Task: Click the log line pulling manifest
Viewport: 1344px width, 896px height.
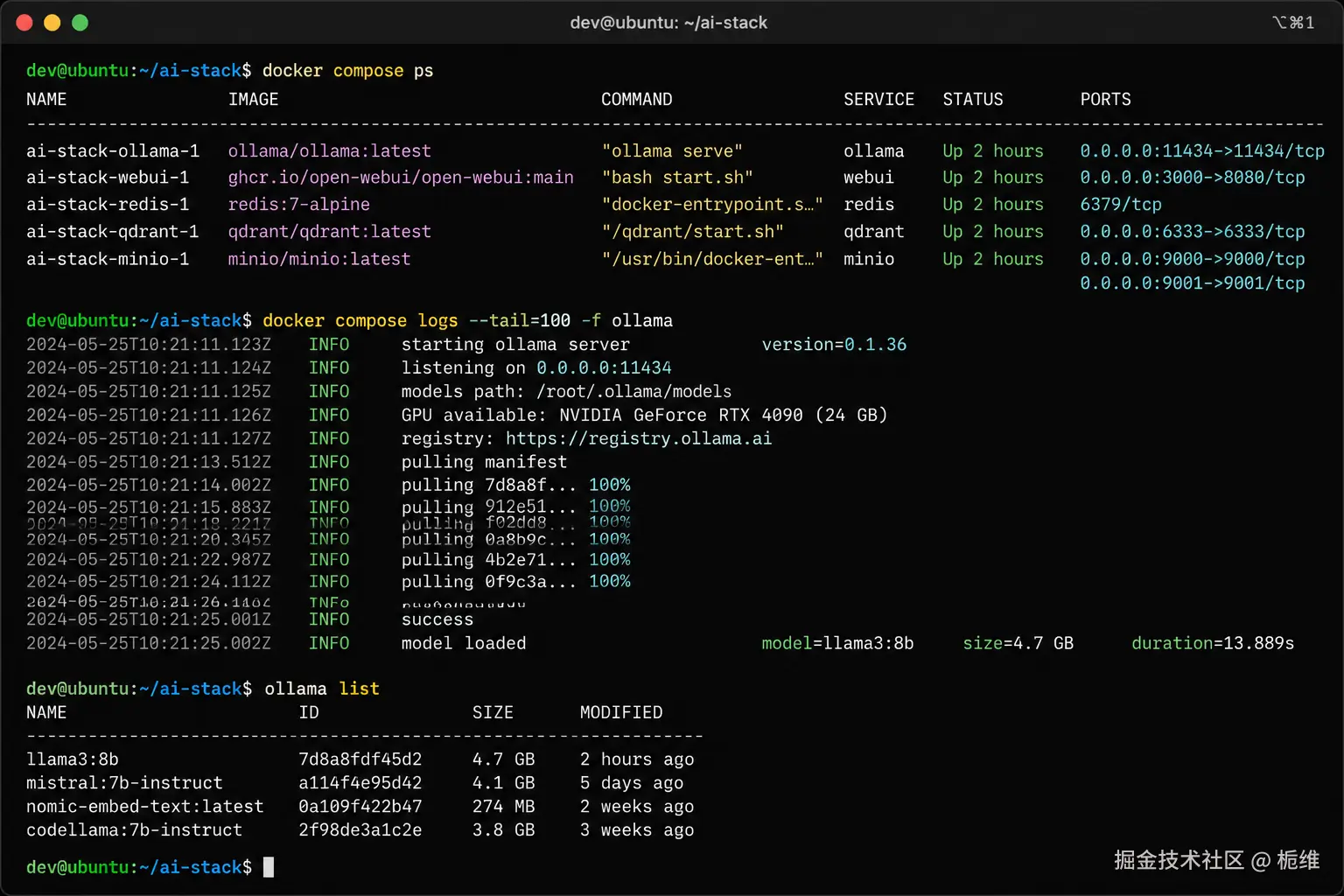Action: pos(484,462)
